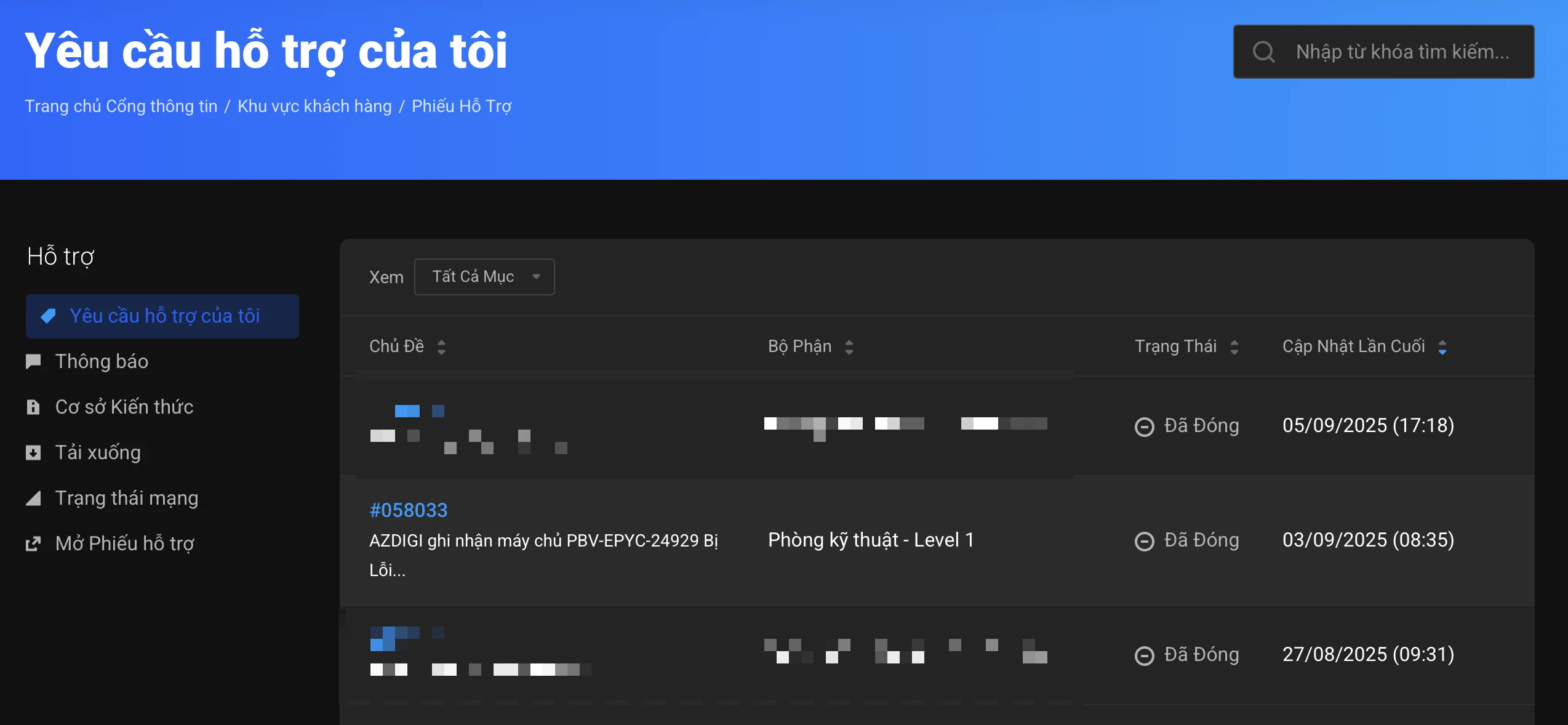
Task: Focus the keyword search input field
Action: [1383, 52]
